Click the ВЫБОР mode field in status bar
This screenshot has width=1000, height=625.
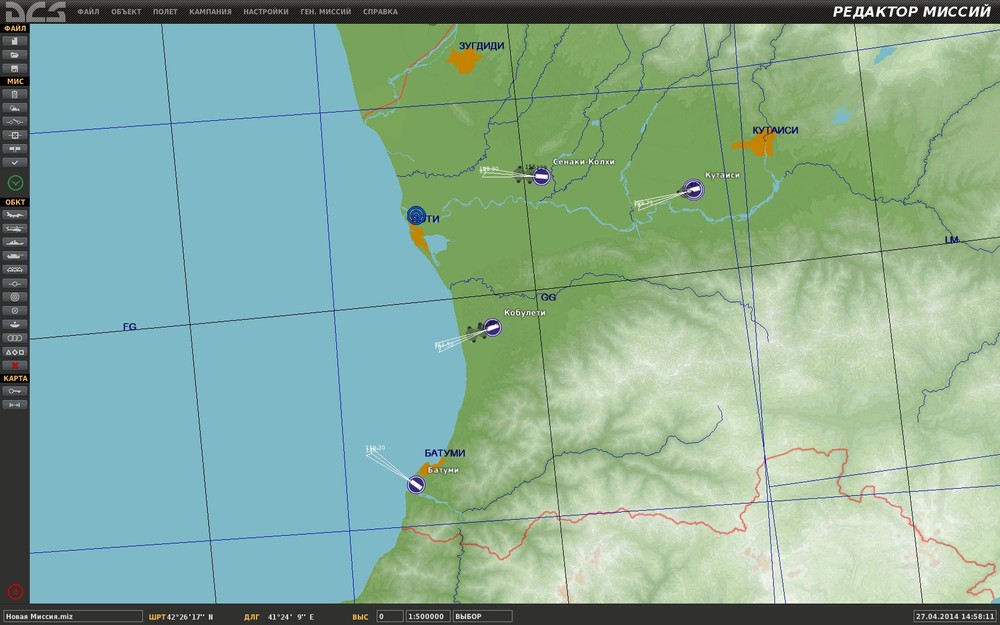(482, 617)
